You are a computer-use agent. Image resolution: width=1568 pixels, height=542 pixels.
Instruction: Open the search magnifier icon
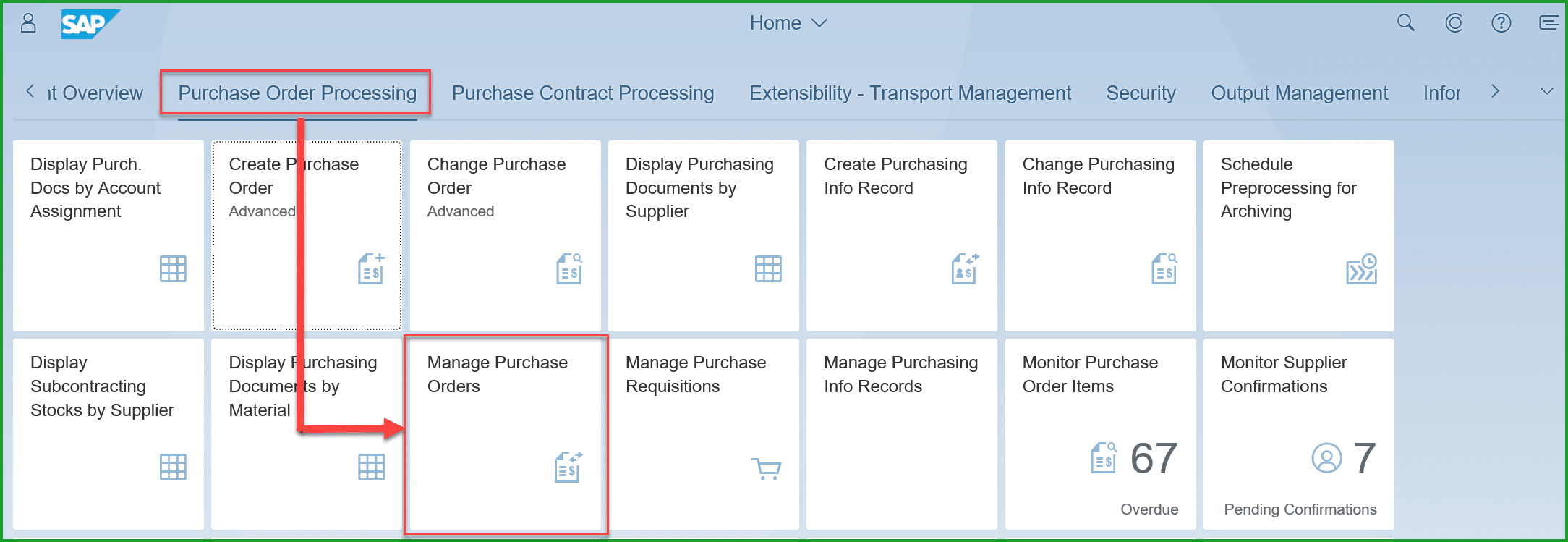1405,23
